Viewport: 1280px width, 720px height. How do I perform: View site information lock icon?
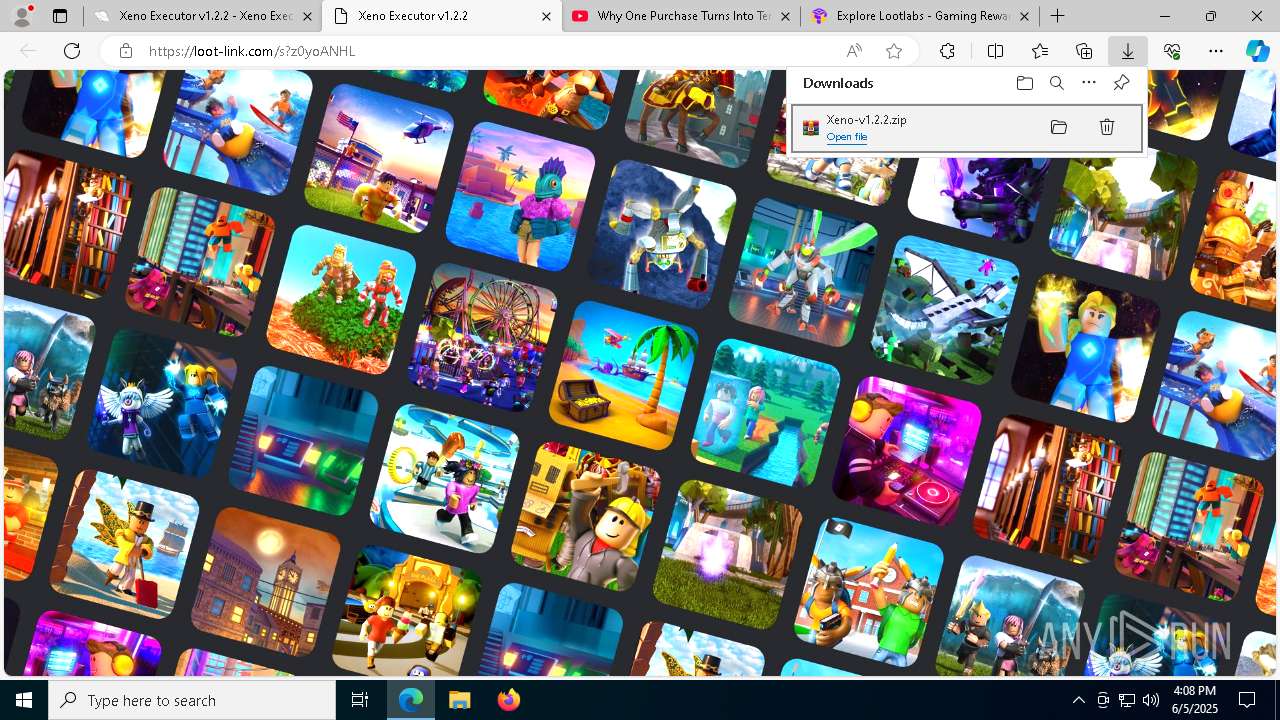point(125,51)
